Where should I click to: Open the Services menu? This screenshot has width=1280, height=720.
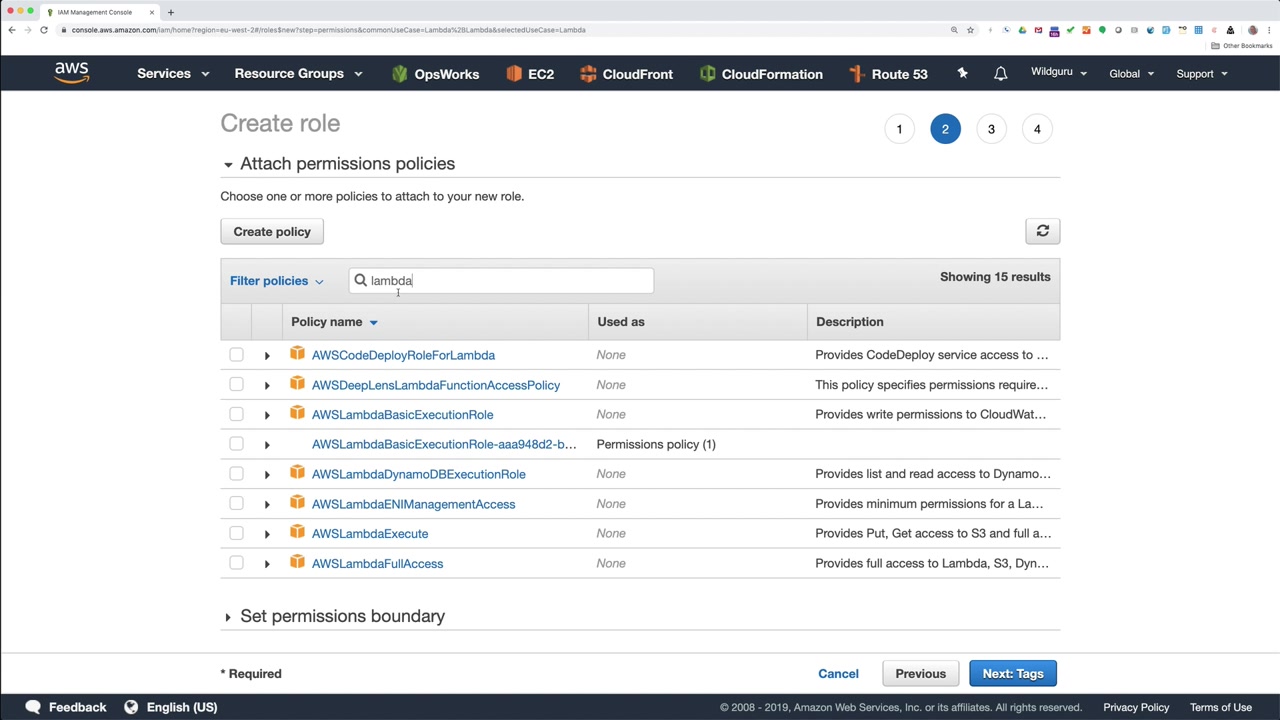click(172, 74)
